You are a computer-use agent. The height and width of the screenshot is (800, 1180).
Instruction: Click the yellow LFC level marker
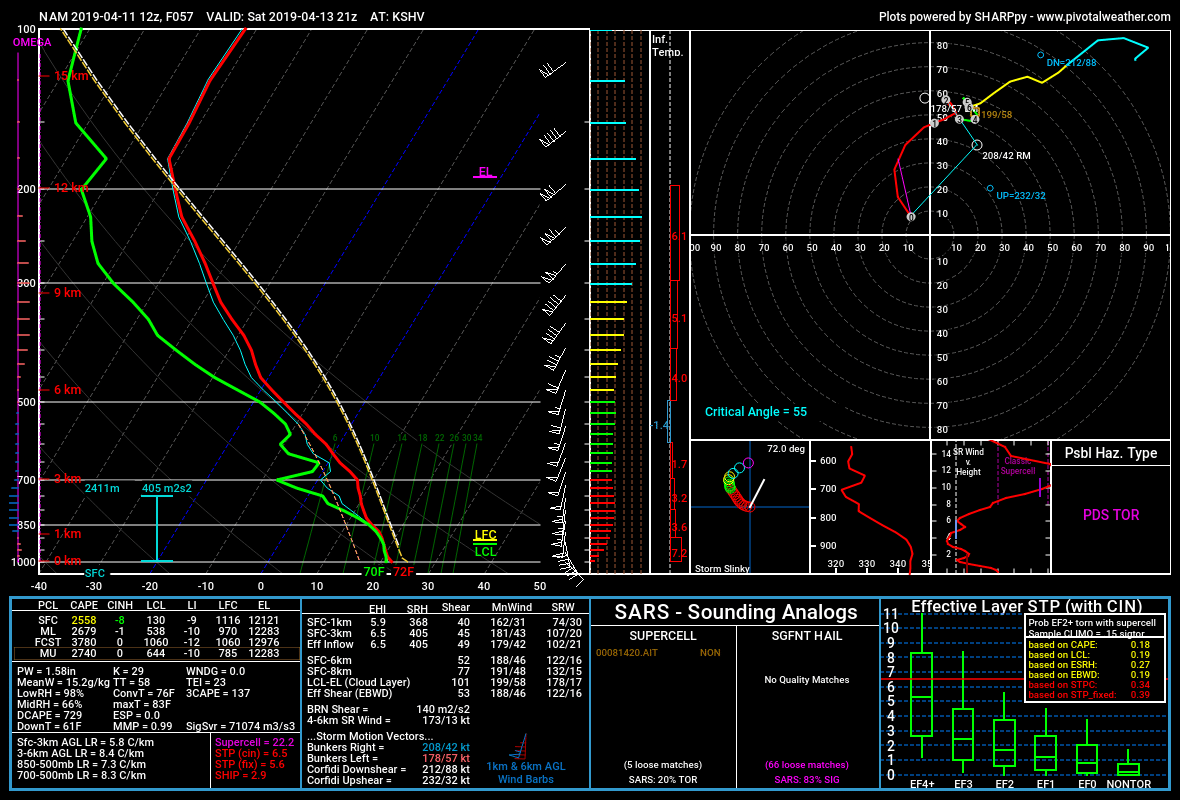click(x=485, y=536)
